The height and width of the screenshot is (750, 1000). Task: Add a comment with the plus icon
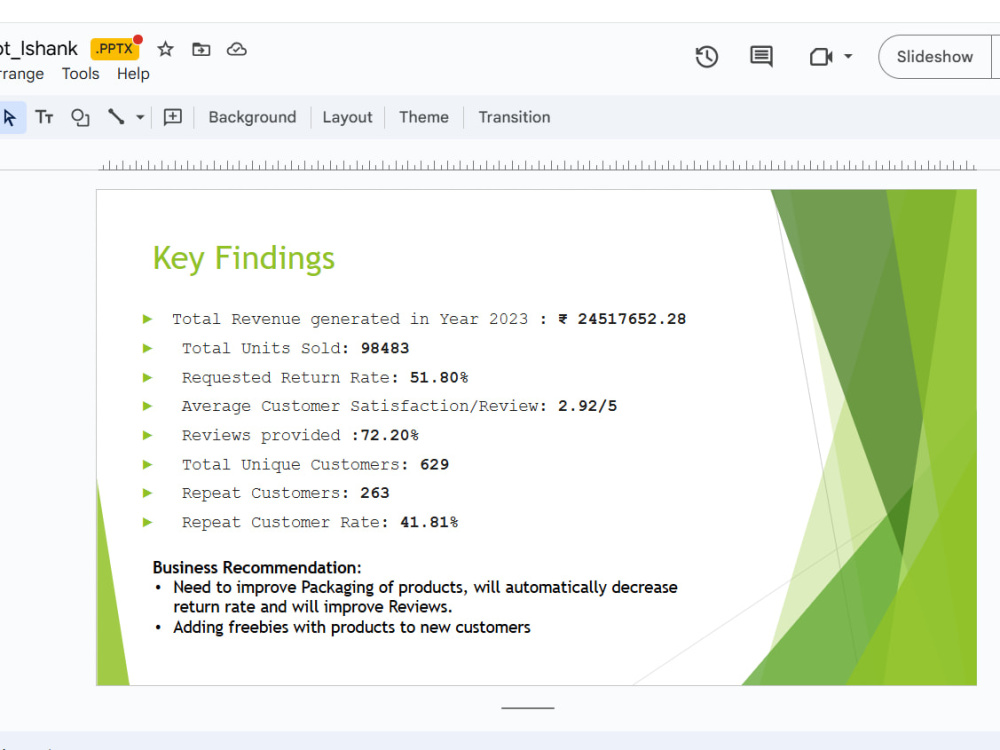click(x=173, y=117)
